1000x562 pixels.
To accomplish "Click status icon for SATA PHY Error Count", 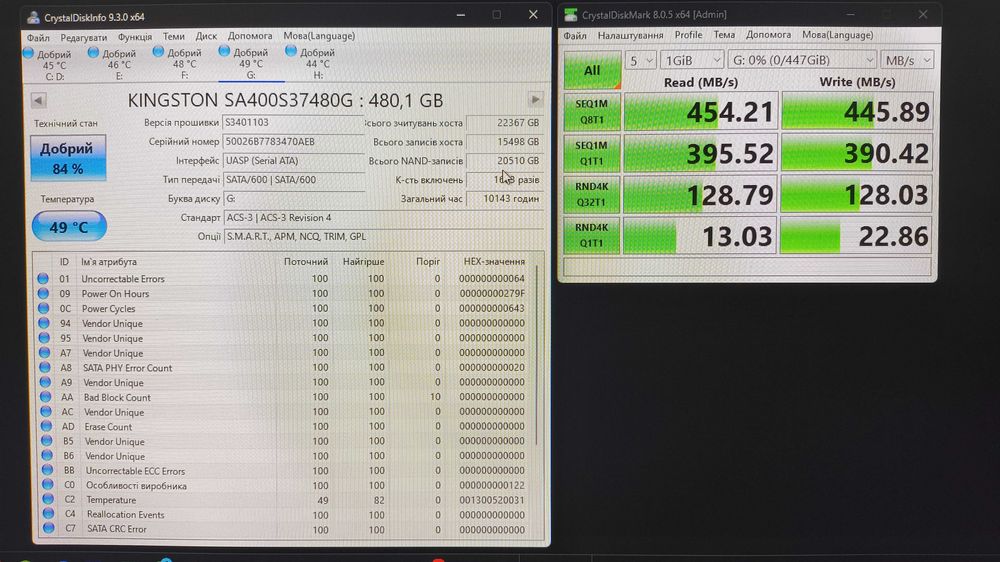I will pos(45,367).
